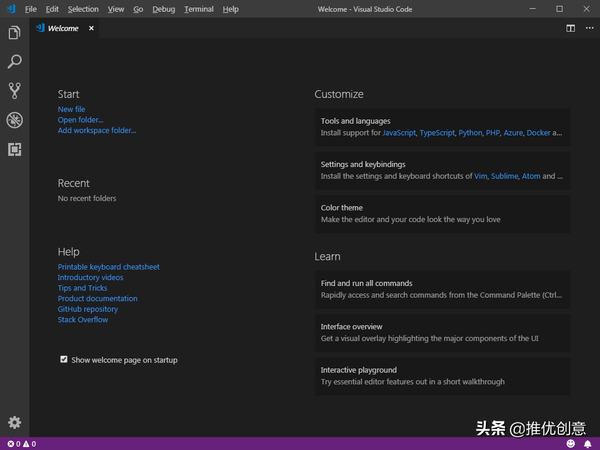Open the Extensions view in activity bar

tap(15, 149)
